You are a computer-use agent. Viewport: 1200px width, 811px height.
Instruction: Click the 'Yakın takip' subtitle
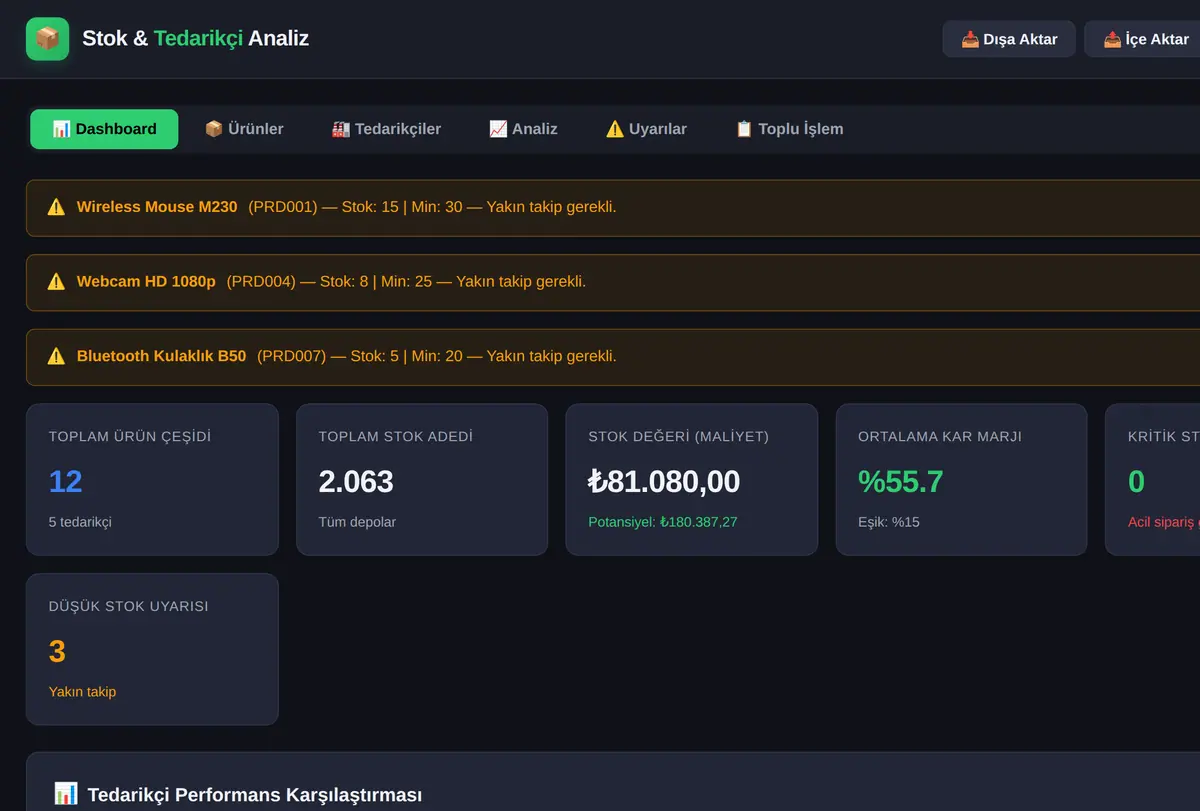click(82, 692)
